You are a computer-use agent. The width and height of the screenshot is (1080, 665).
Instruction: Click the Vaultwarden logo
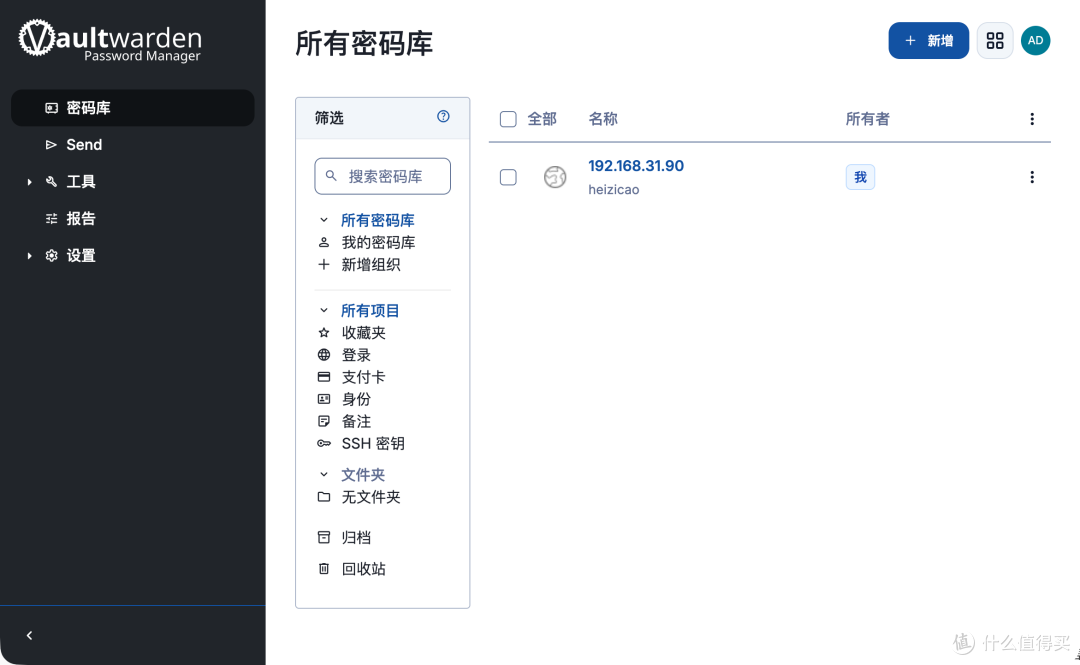[x=110, y=40]
